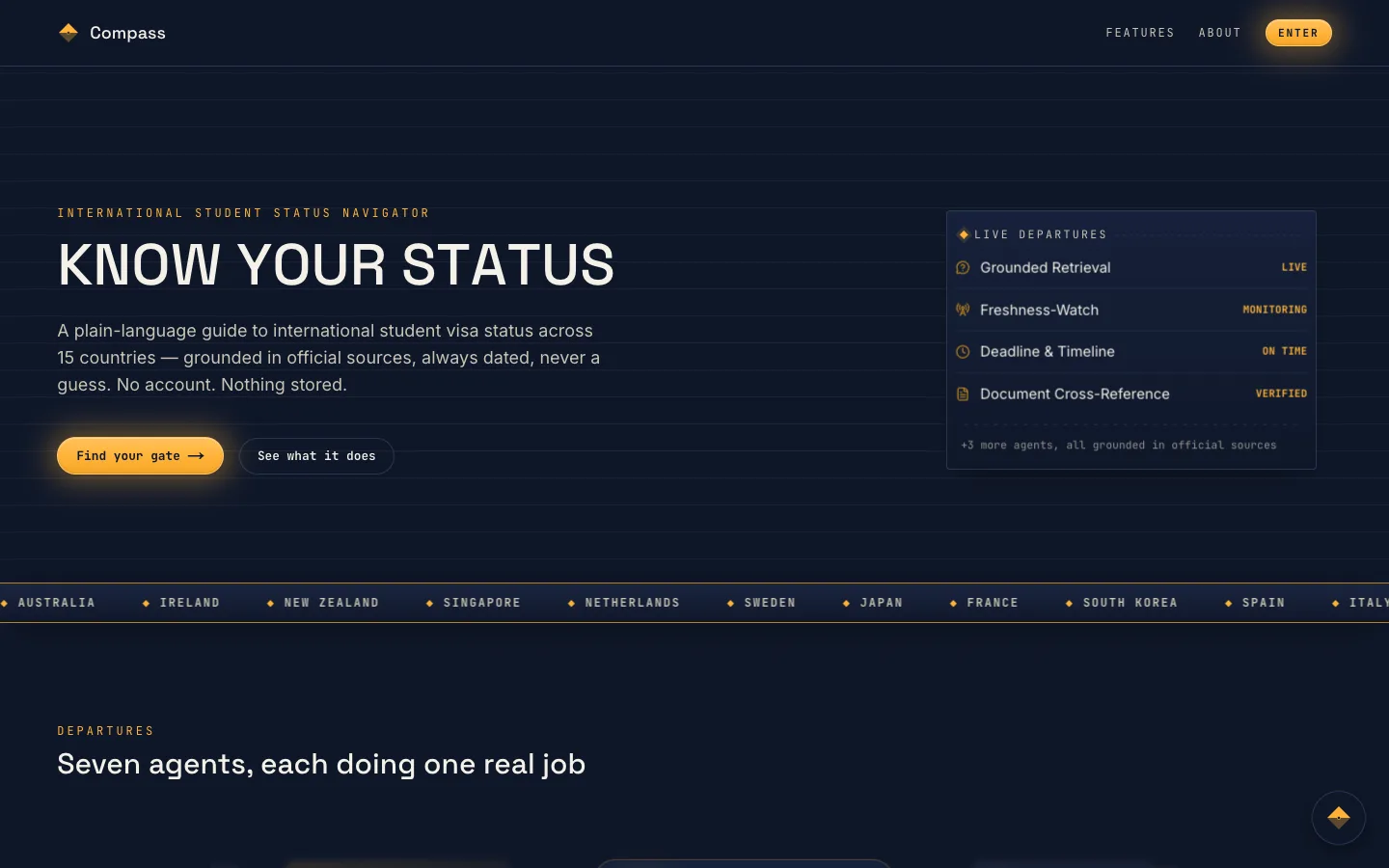Click the KNOW YOUR STATUS headline
This screenshot has height=868, width=1389.
pyautogui.click(x=336, y=265)
